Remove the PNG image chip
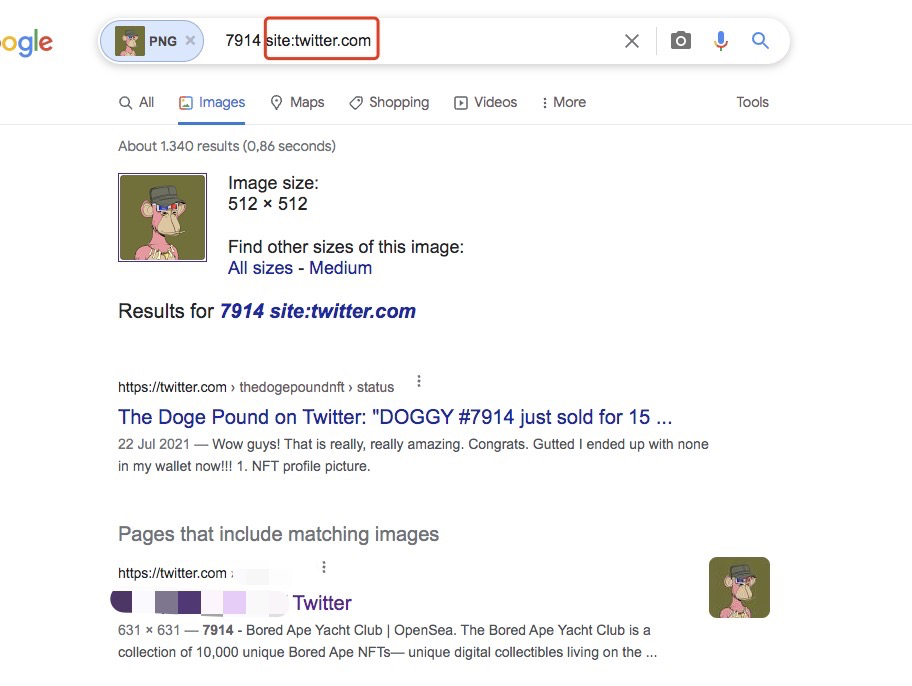This screenshot has width=912, height=686. (190, 41)
